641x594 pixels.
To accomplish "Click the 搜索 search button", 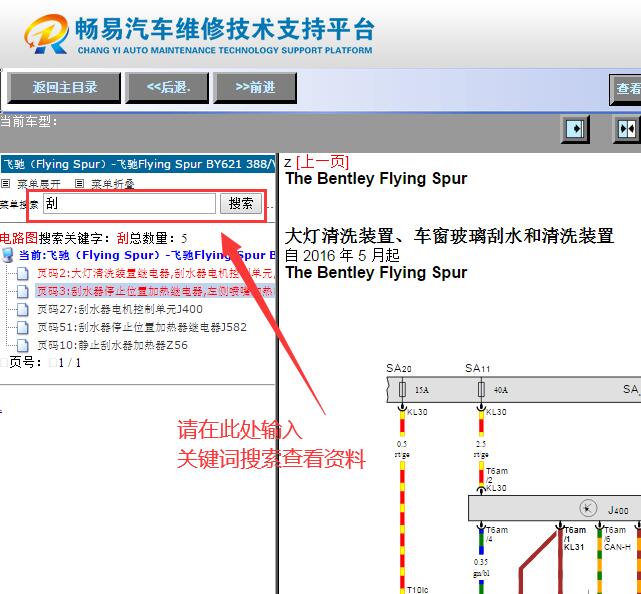I will [x=241, y=203].
